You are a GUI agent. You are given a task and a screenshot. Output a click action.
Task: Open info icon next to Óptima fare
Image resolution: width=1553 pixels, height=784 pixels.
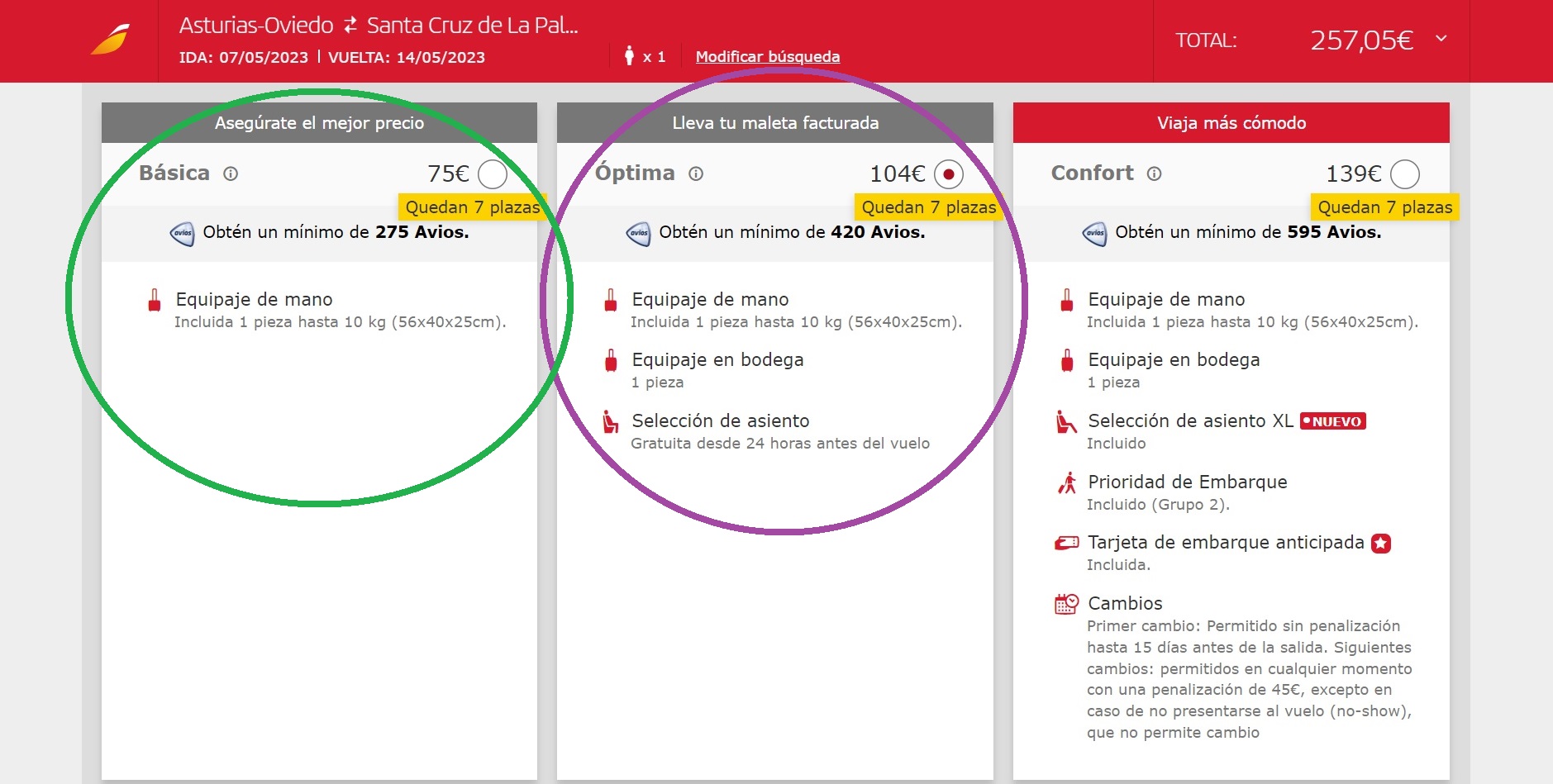click(696, 173)
